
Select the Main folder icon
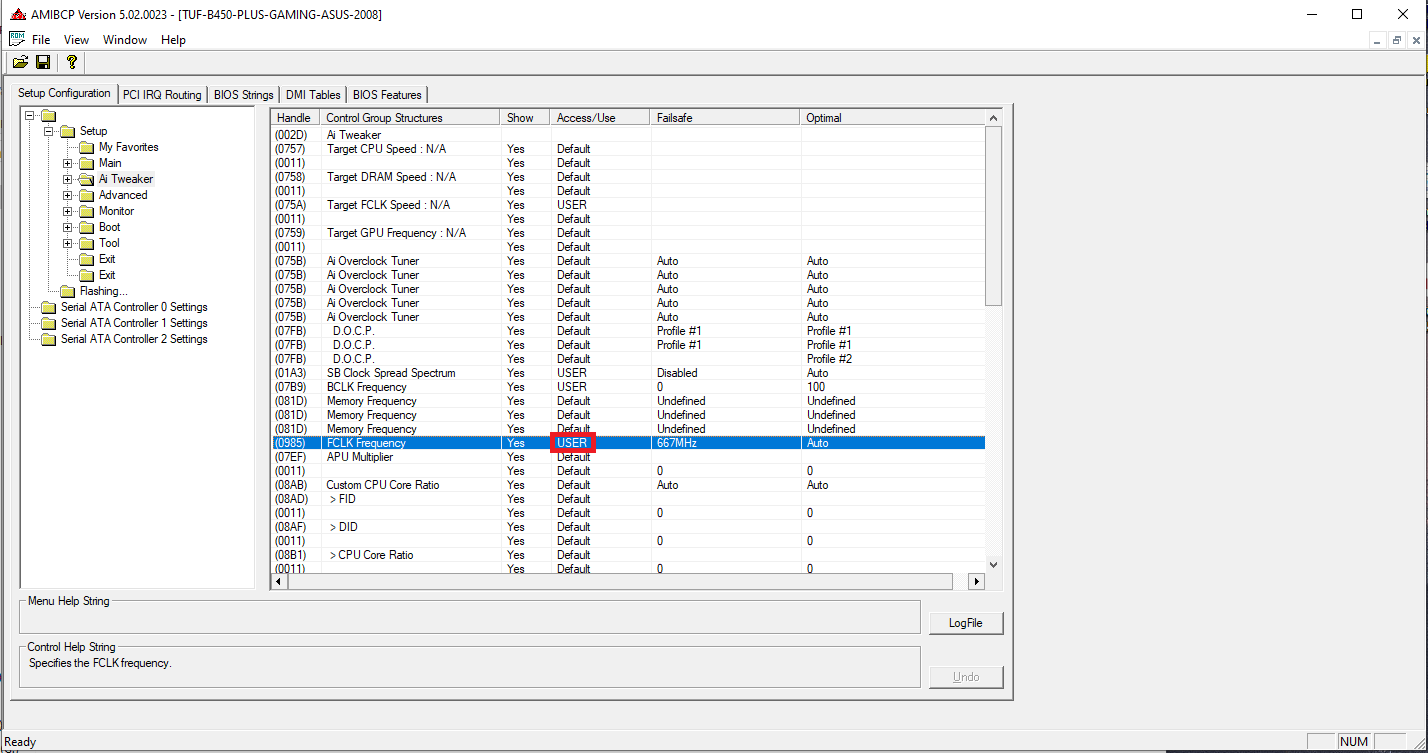87,163
